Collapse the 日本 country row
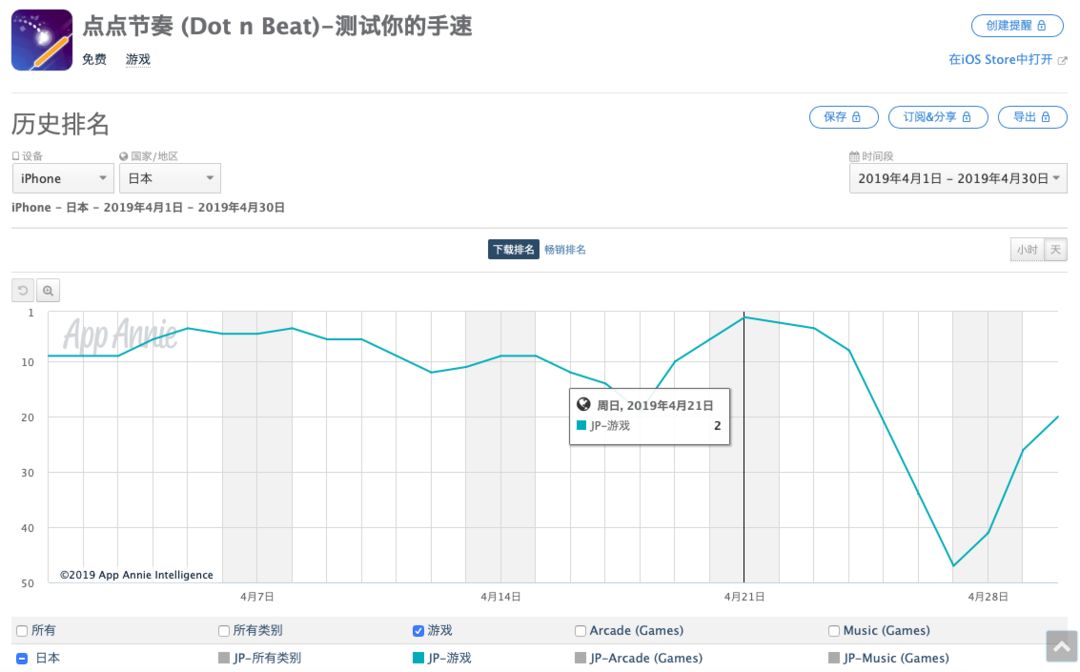 [22, 658]
